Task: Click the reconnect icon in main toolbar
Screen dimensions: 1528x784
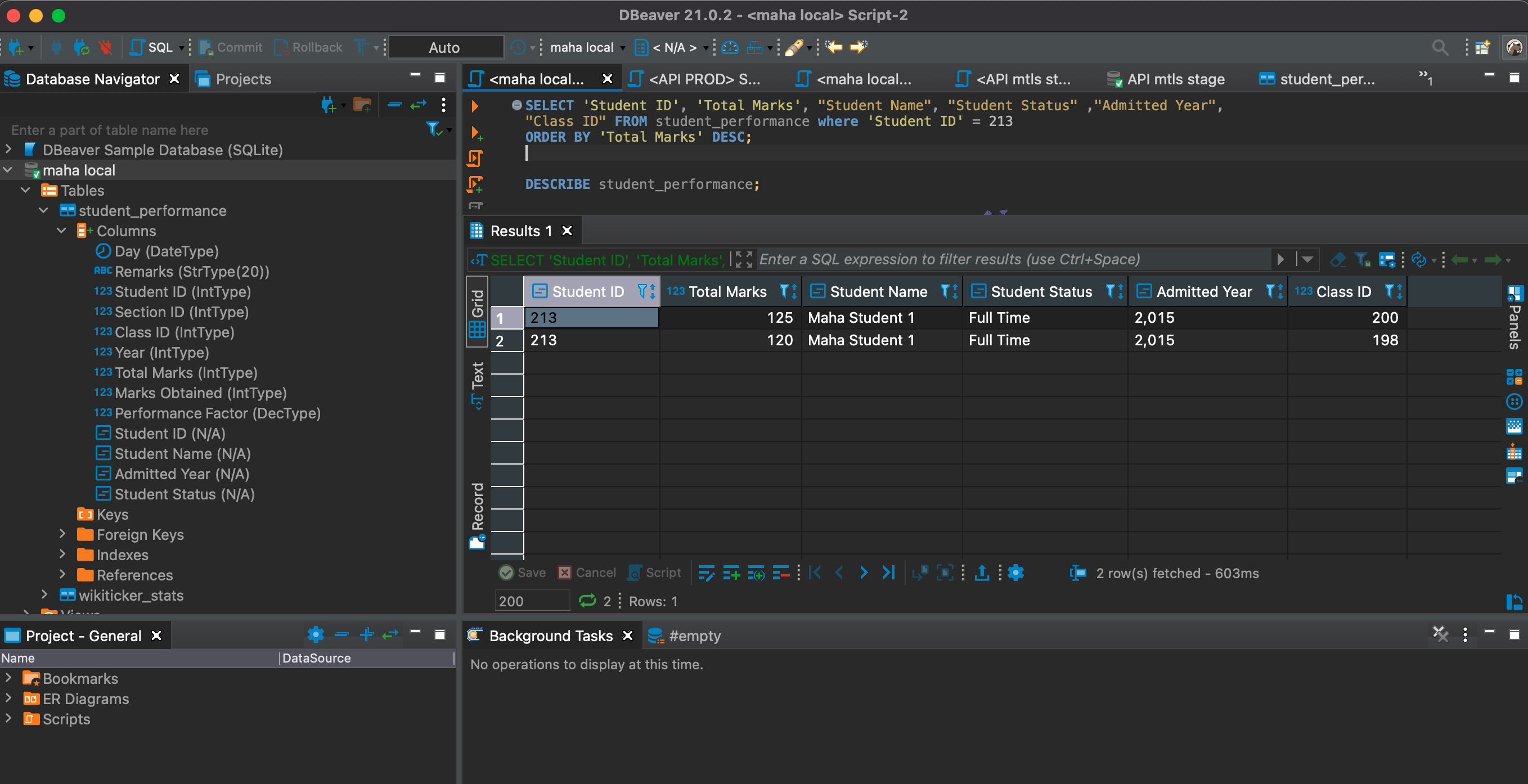Action: click(81, 47)
